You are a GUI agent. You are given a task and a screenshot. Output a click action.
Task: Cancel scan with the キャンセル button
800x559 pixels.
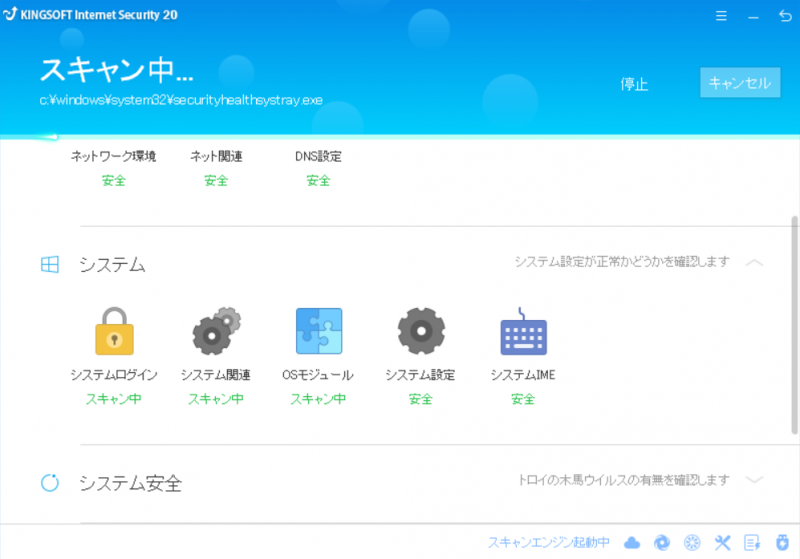pos(740,83)
